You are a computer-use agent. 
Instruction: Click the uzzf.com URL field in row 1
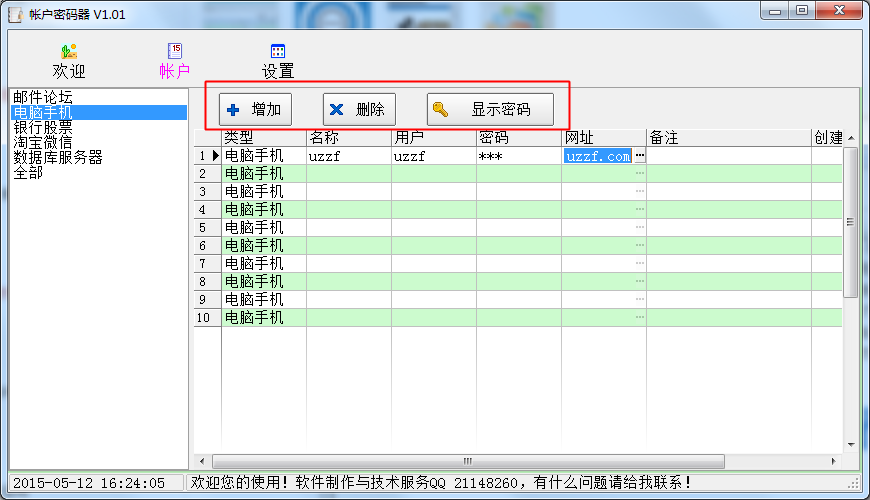tap(598, 156)
